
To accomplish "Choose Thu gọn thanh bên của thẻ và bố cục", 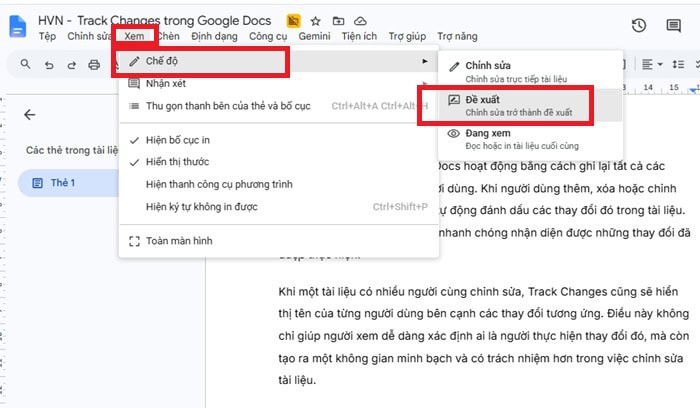I will tap(279, 106).
